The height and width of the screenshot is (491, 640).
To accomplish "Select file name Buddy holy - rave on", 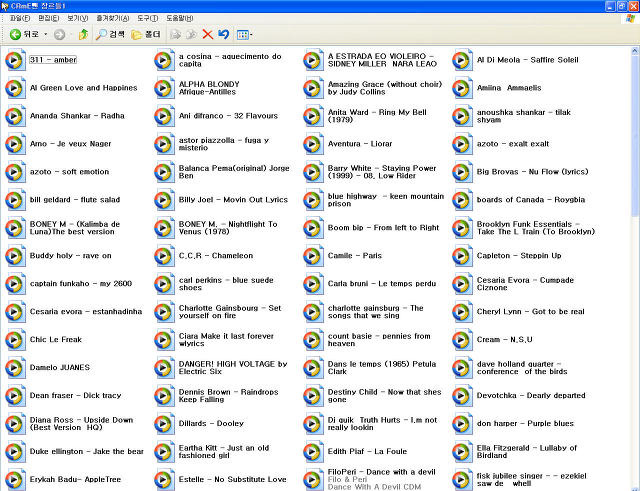I will tap(71, 256).
